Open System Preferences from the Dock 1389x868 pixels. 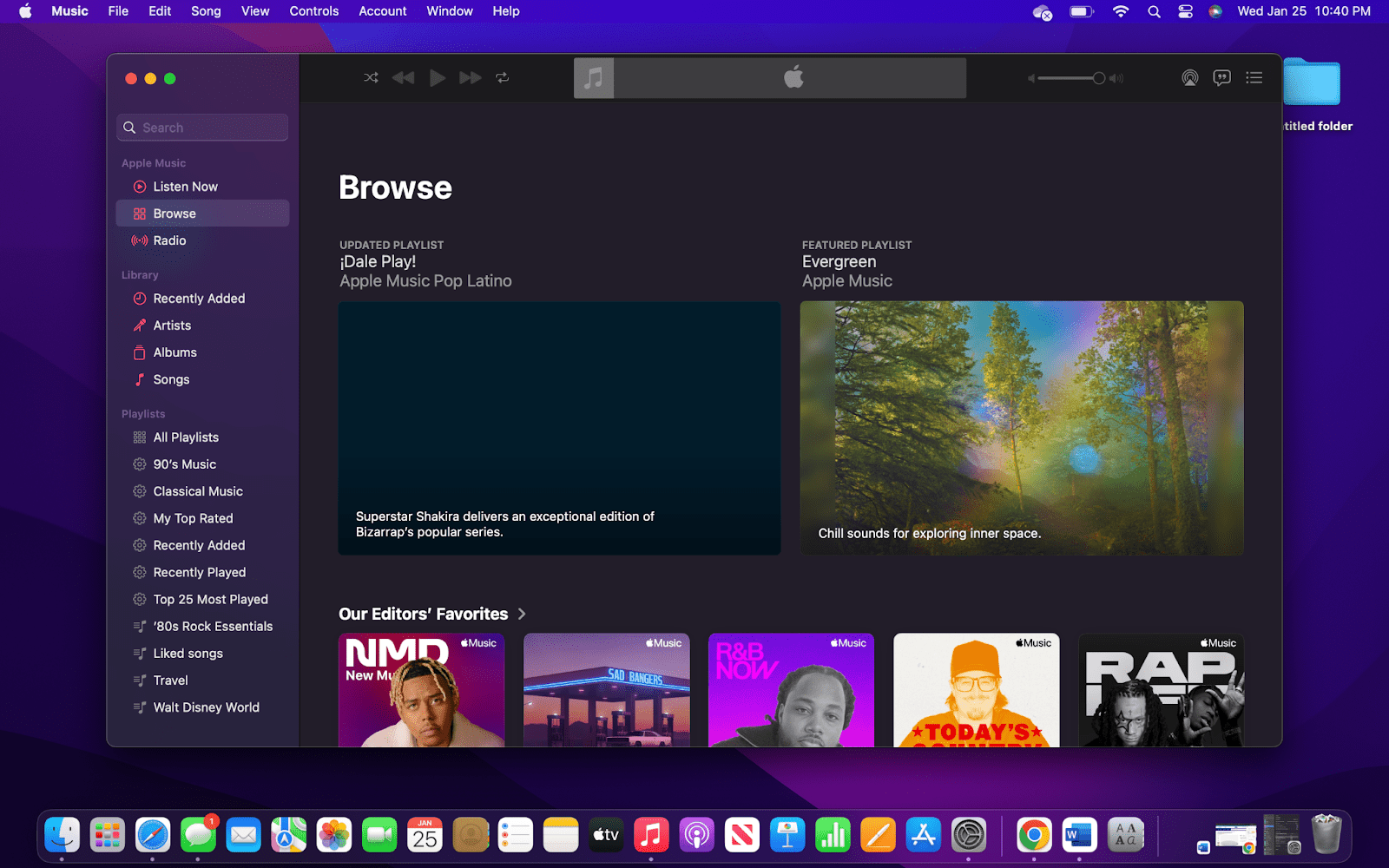click(969, 835)
